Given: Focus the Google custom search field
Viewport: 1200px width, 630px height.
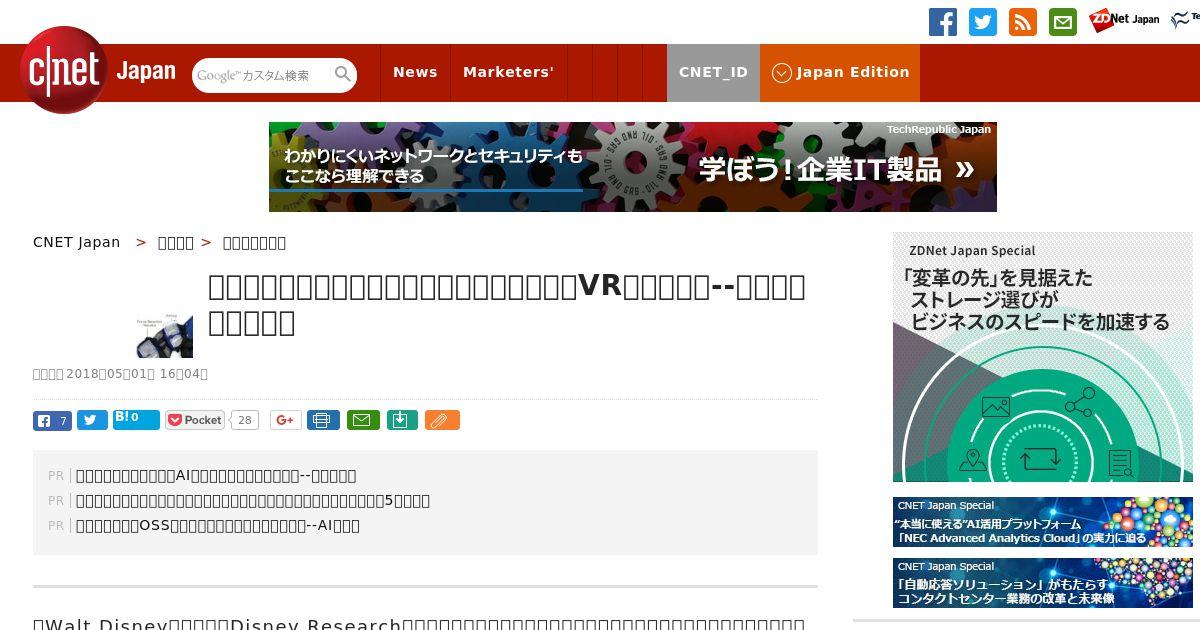Looking at the screenshot, I should pos(262,75).
